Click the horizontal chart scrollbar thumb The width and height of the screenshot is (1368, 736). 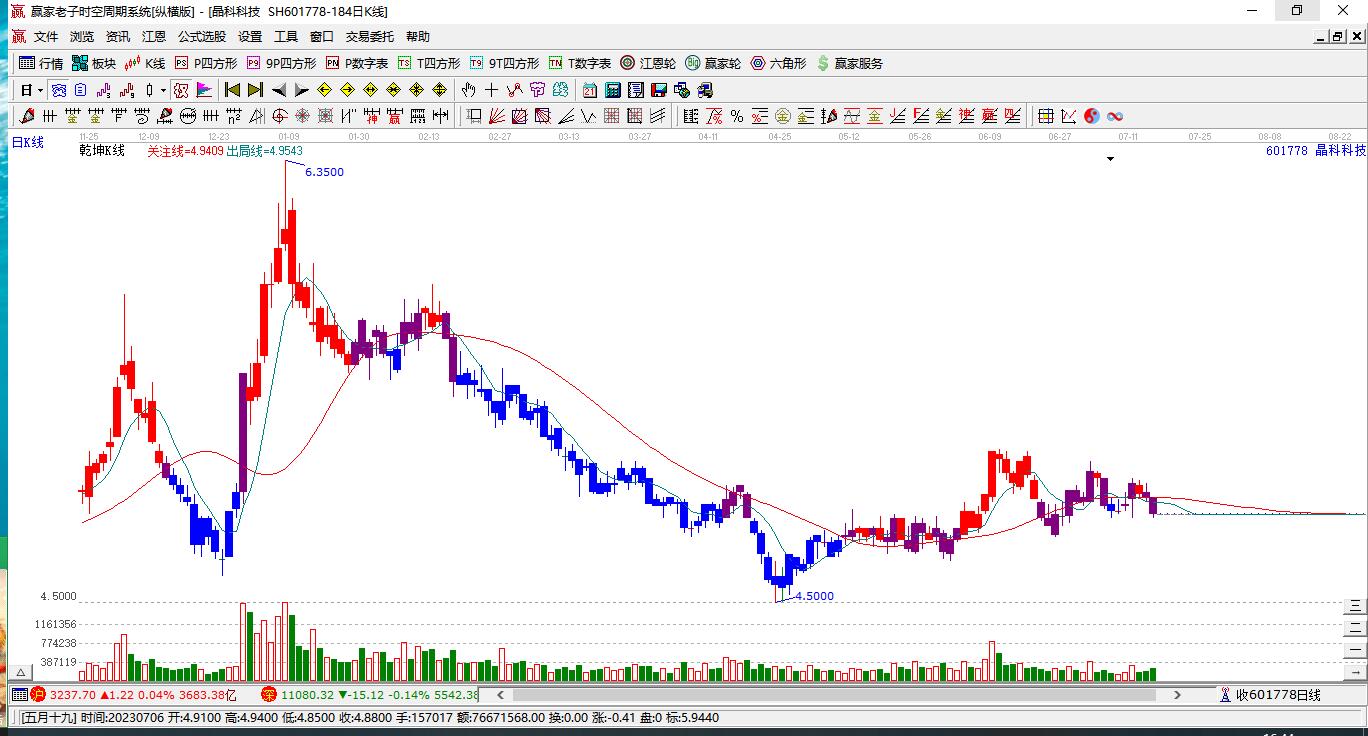(835, 695)
